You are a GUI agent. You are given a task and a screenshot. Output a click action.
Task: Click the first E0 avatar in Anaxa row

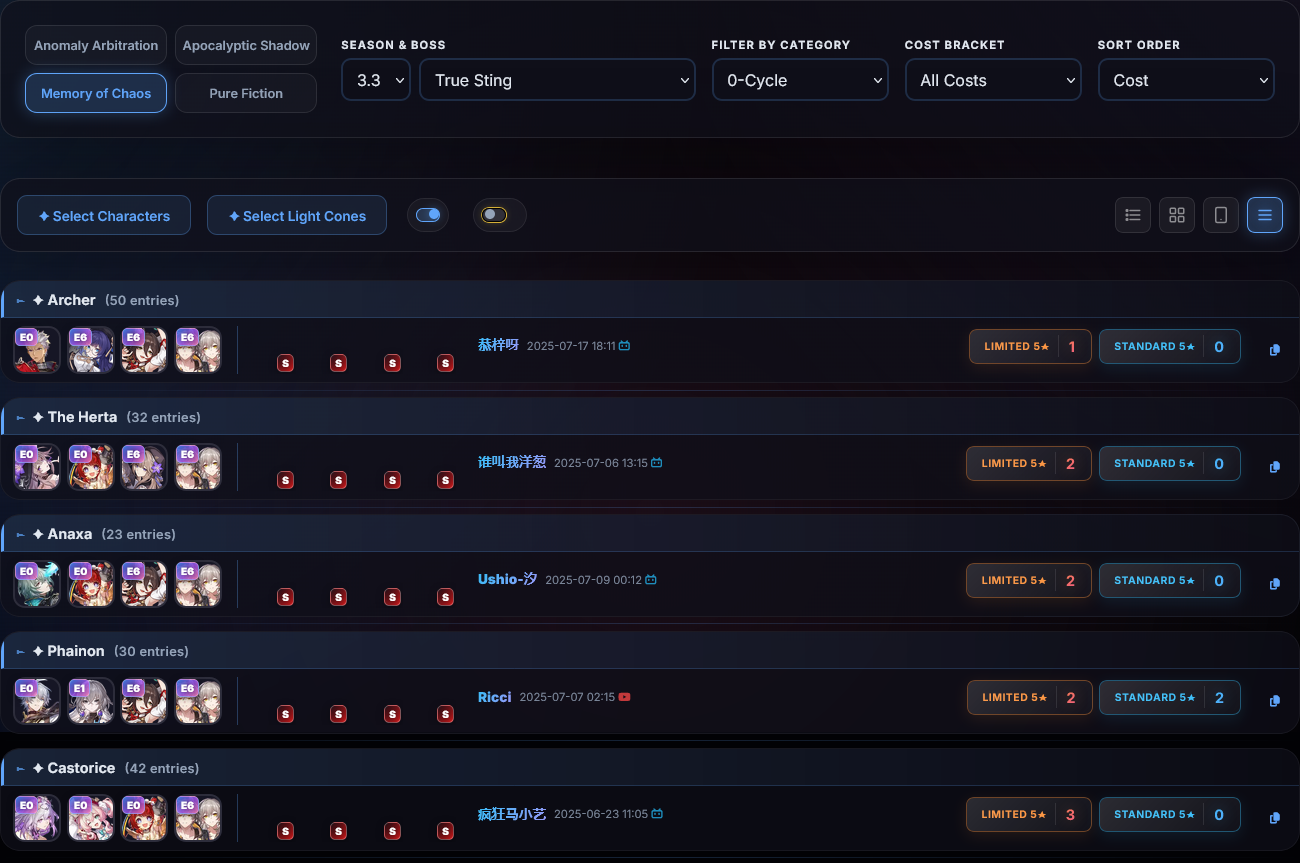coord(37,584)
